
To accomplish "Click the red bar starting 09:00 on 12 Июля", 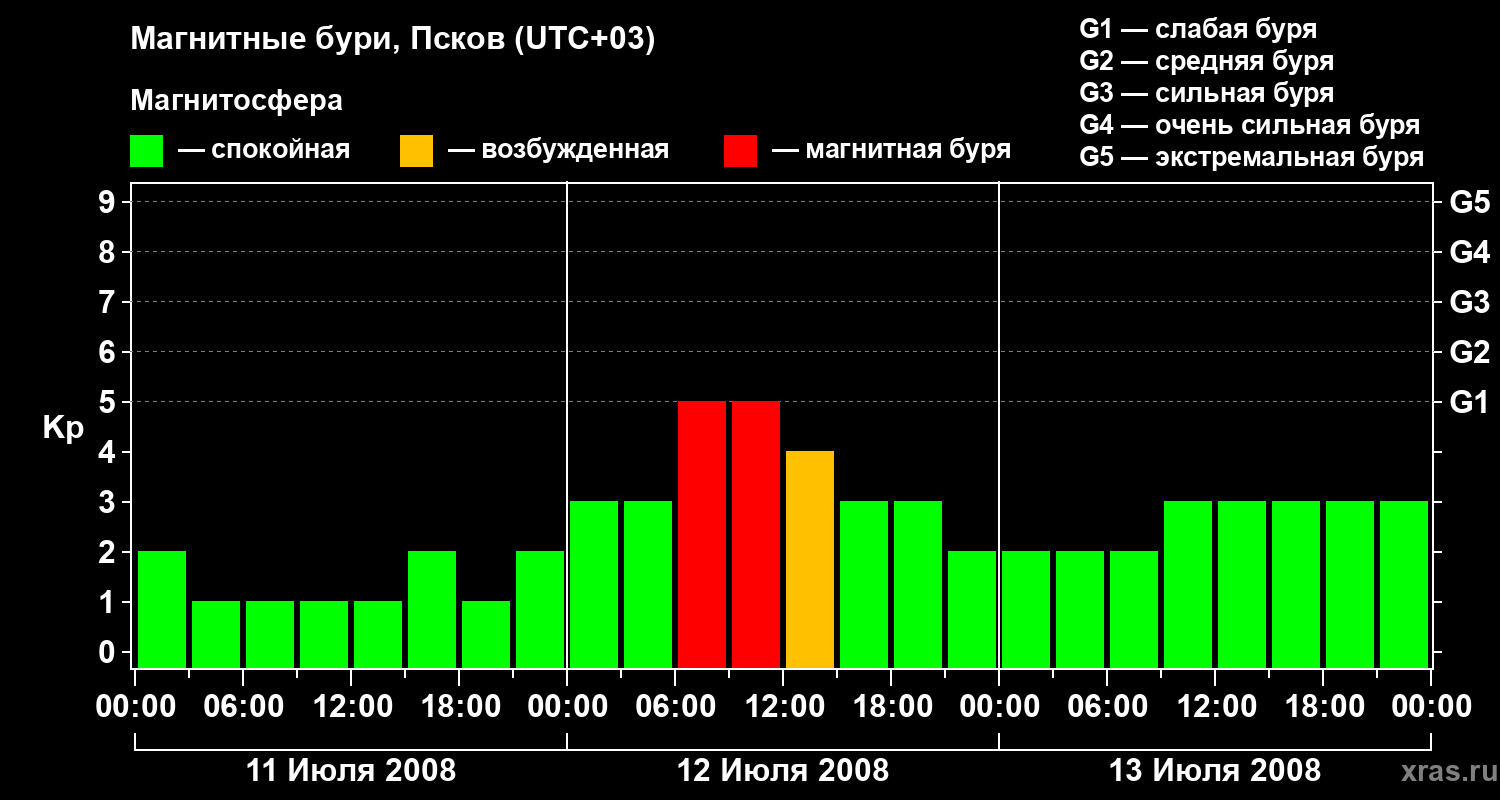I will tap(756, 535).
